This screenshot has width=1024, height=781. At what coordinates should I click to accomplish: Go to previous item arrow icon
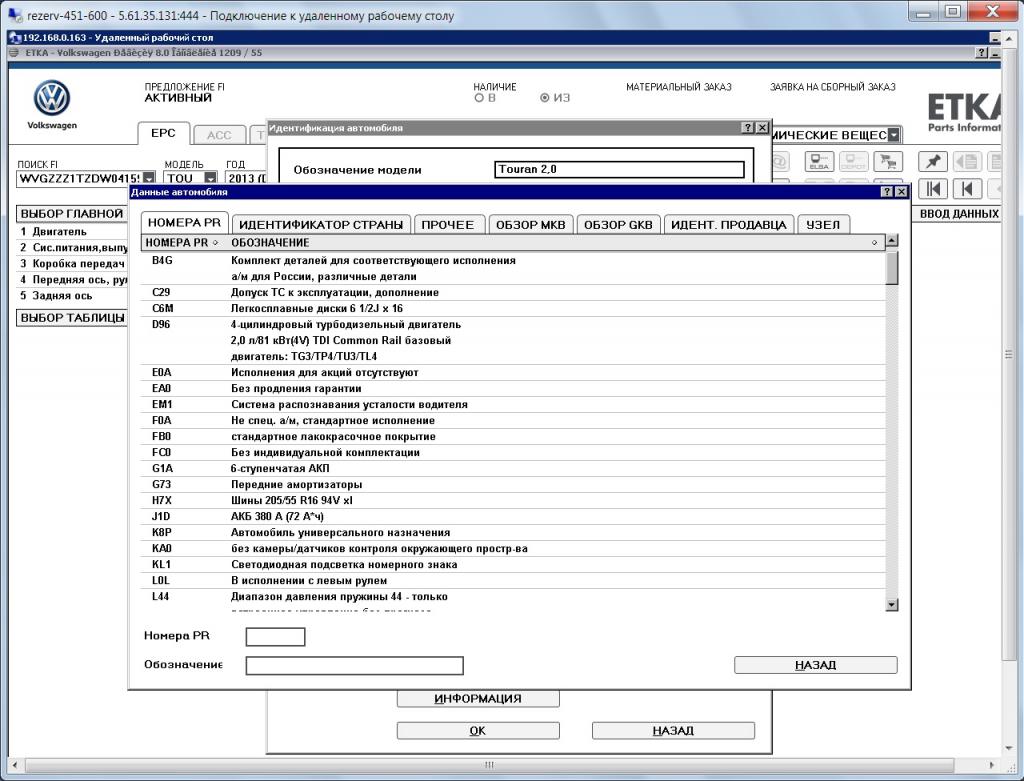pos(967,189)
